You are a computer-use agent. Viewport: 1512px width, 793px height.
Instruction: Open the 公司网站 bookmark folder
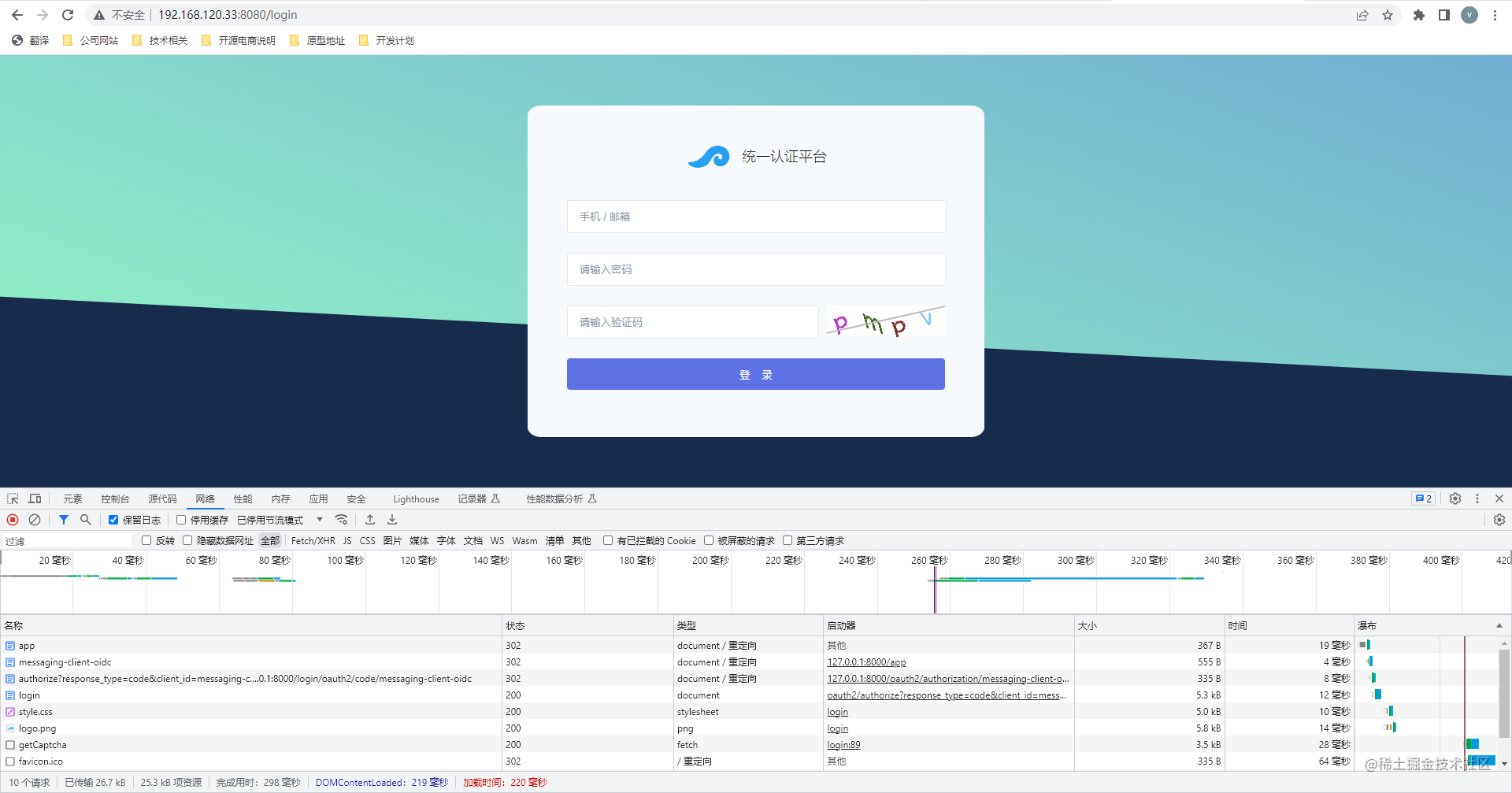coord(90,40)
